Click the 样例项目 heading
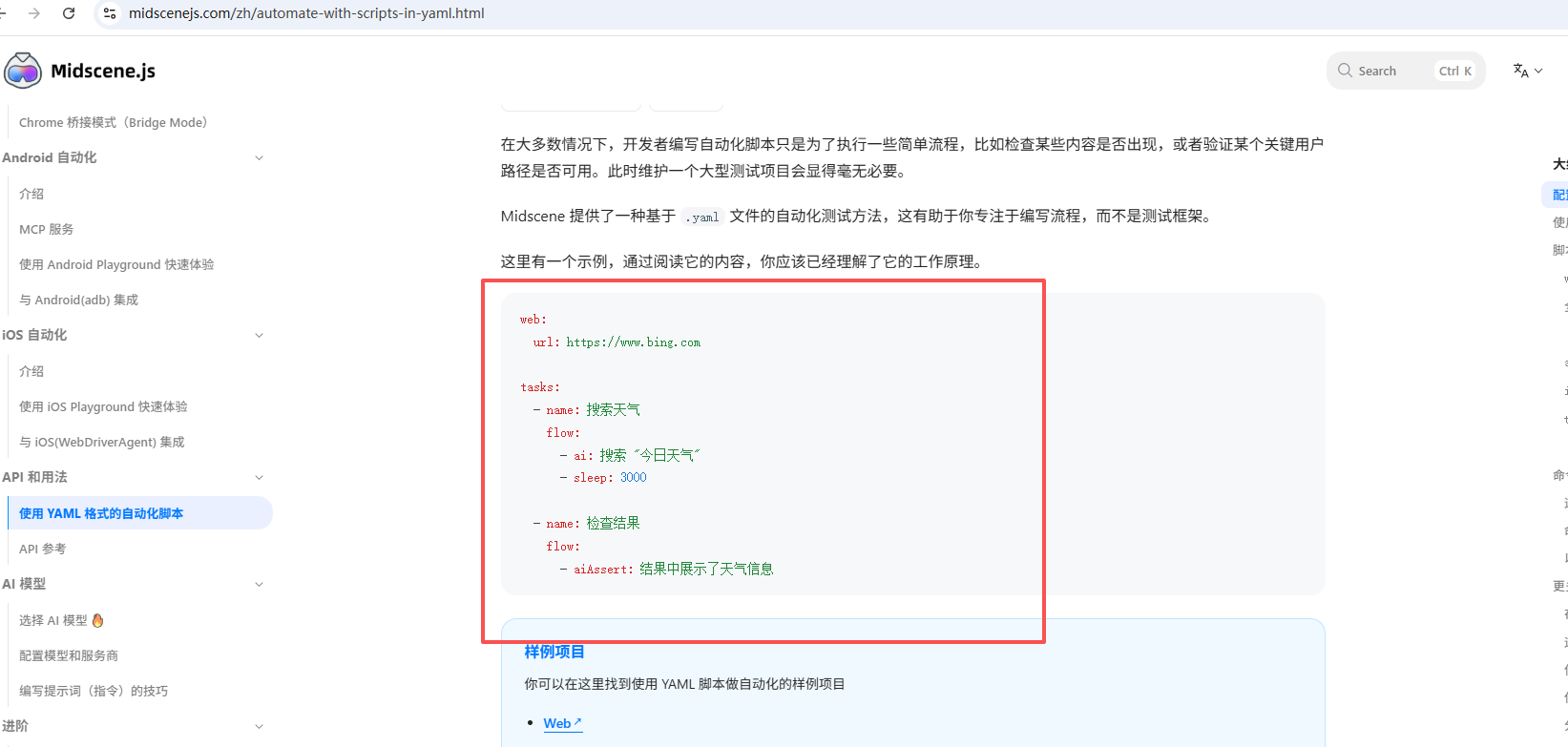The height and width of the screenshot is (747, 1568). [554, 652]
